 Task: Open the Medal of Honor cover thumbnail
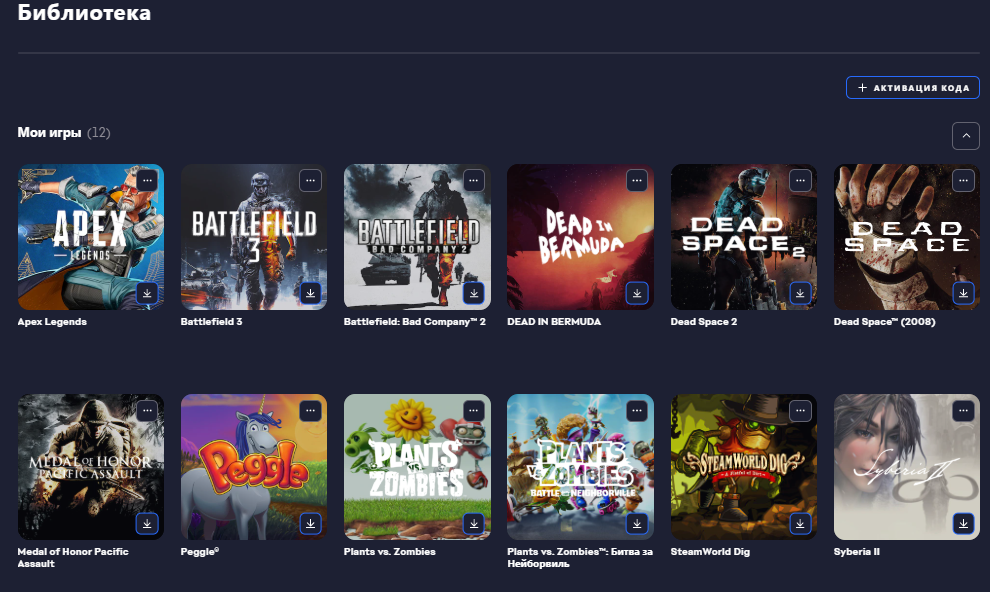pyautogui.click(x=91, y=467)
